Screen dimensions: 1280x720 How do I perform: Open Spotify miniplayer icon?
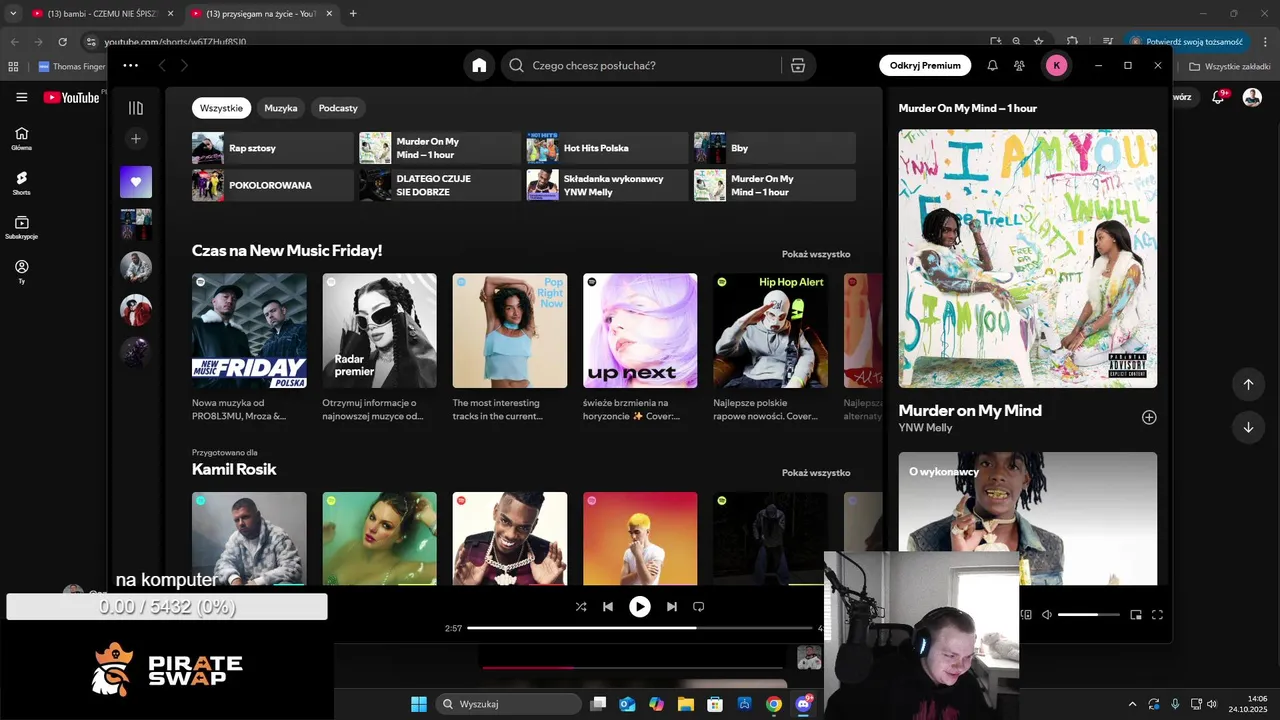[1136, 615]
